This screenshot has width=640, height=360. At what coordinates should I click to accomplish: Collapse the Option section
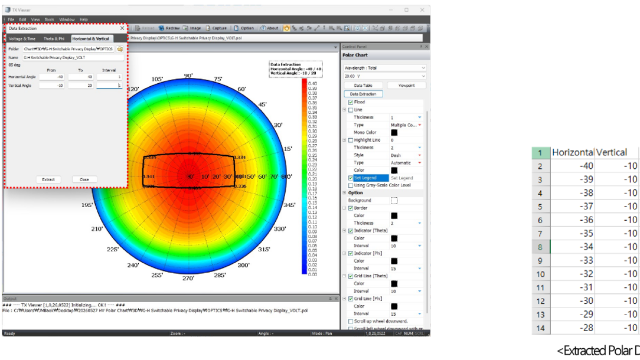[x=344, y=193]
